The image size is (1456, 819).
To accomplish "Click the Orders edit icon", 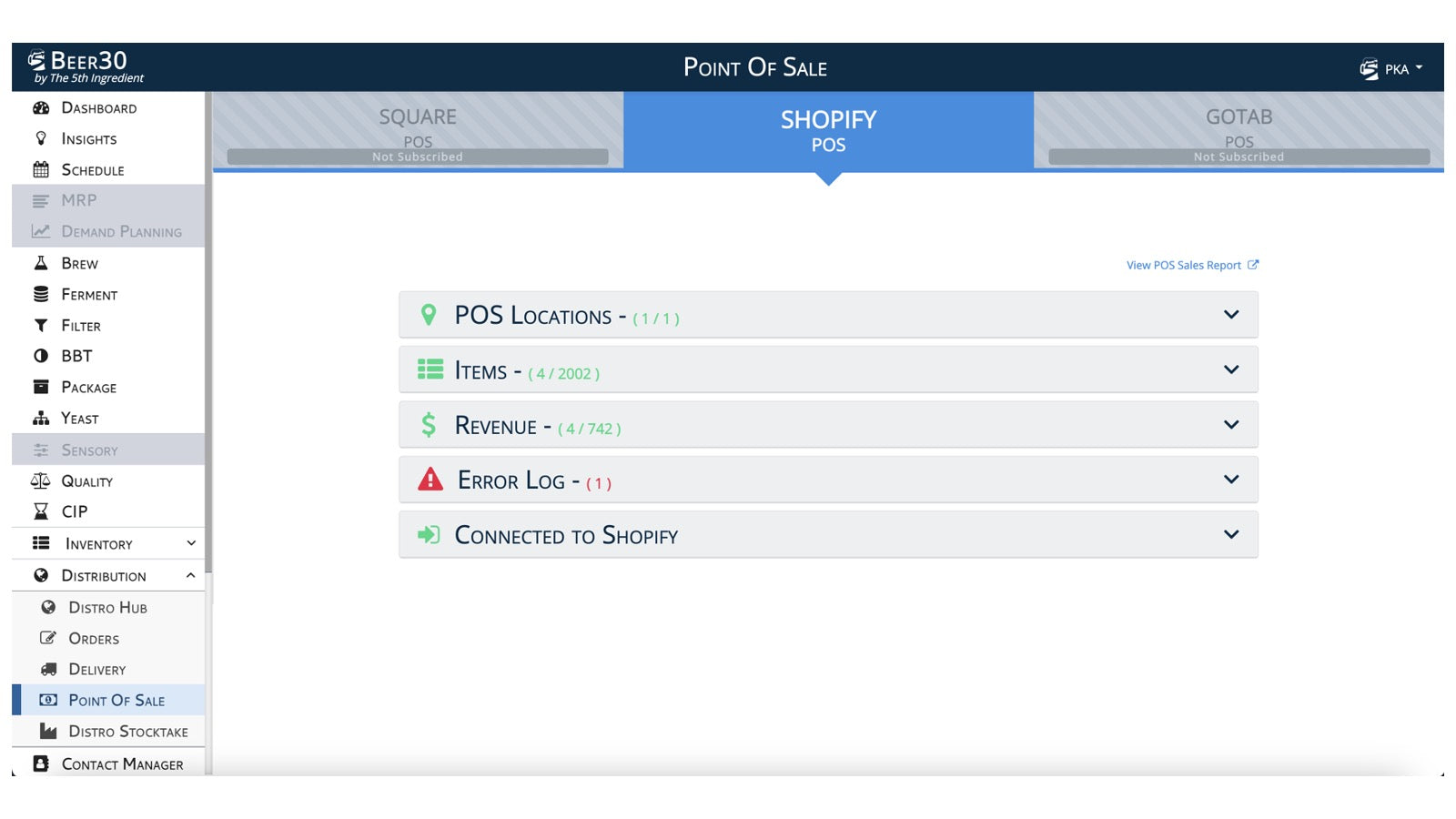I will click(x=48, y=638).
